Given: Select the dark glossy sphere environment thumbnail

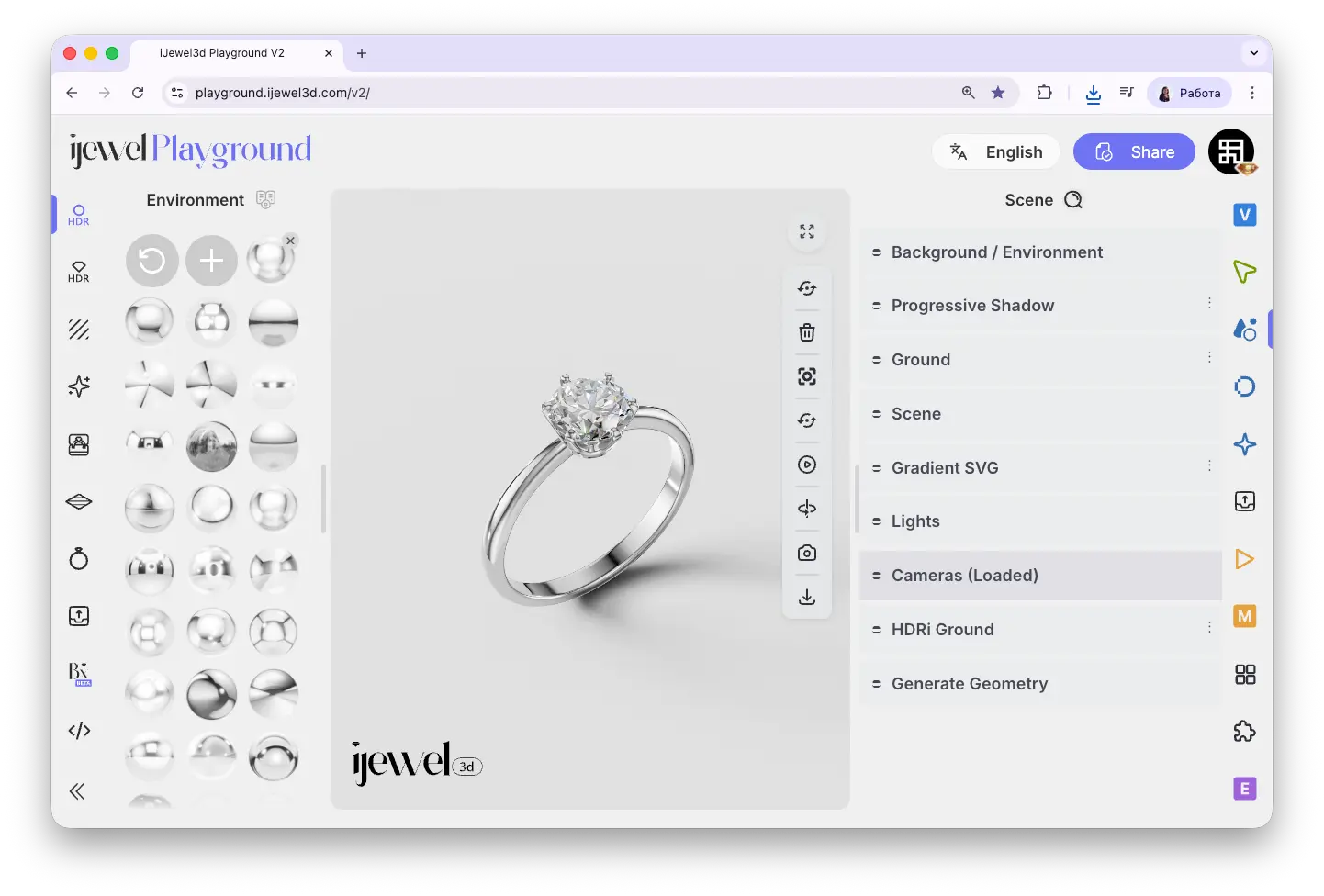Looking at the screenshot, I should tap(211, 694).
